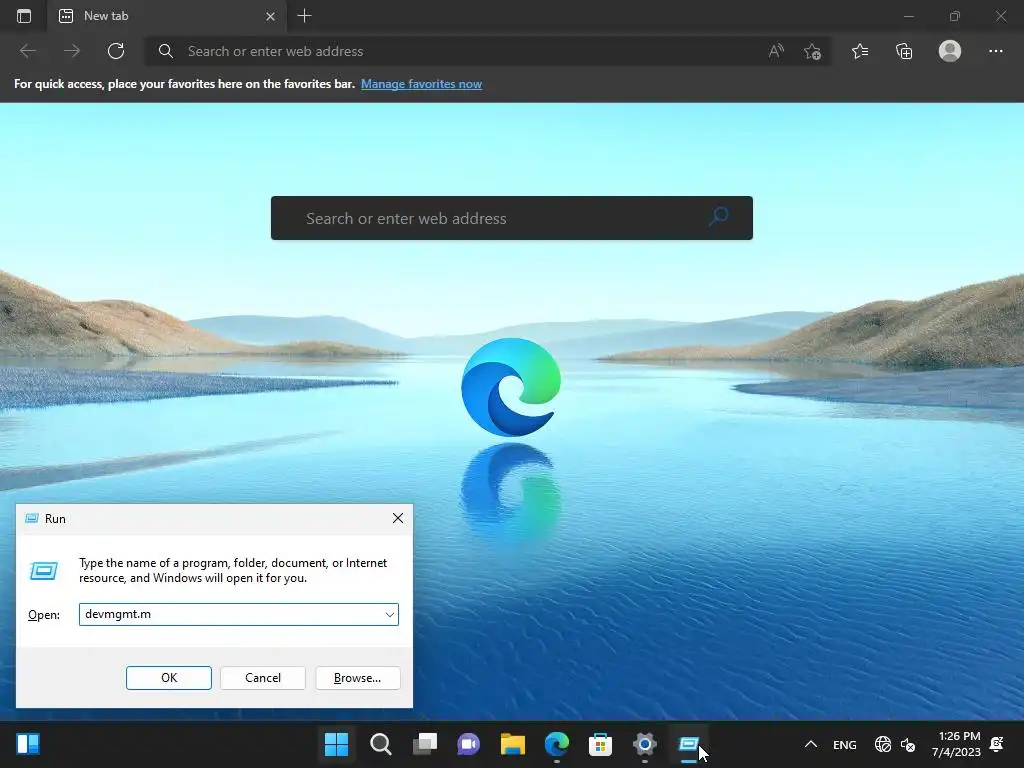Click Manage favorites now link

coord(421,84)
